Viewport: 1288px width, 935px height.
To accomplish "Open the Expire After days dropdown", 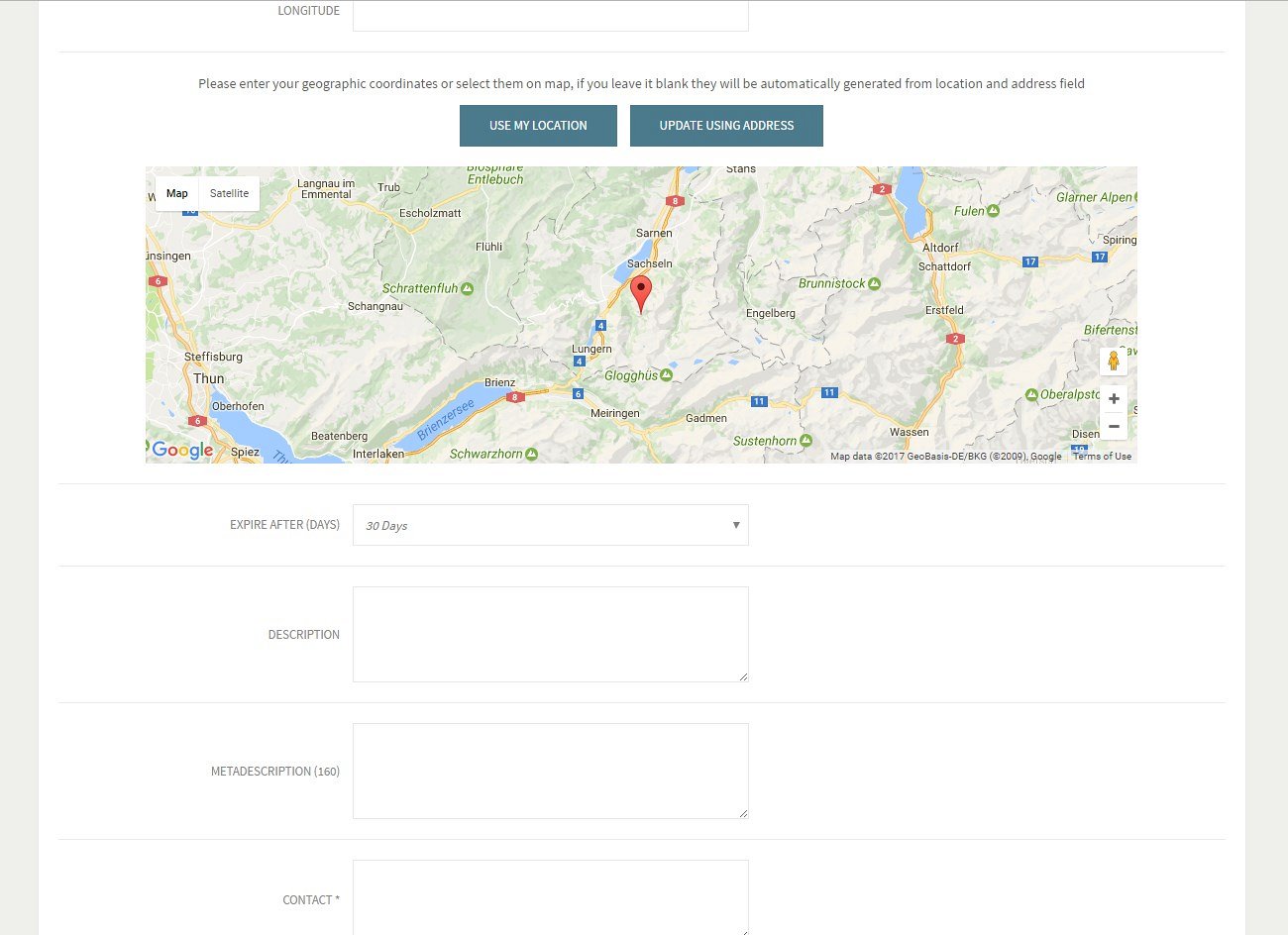I will (550, 525).
